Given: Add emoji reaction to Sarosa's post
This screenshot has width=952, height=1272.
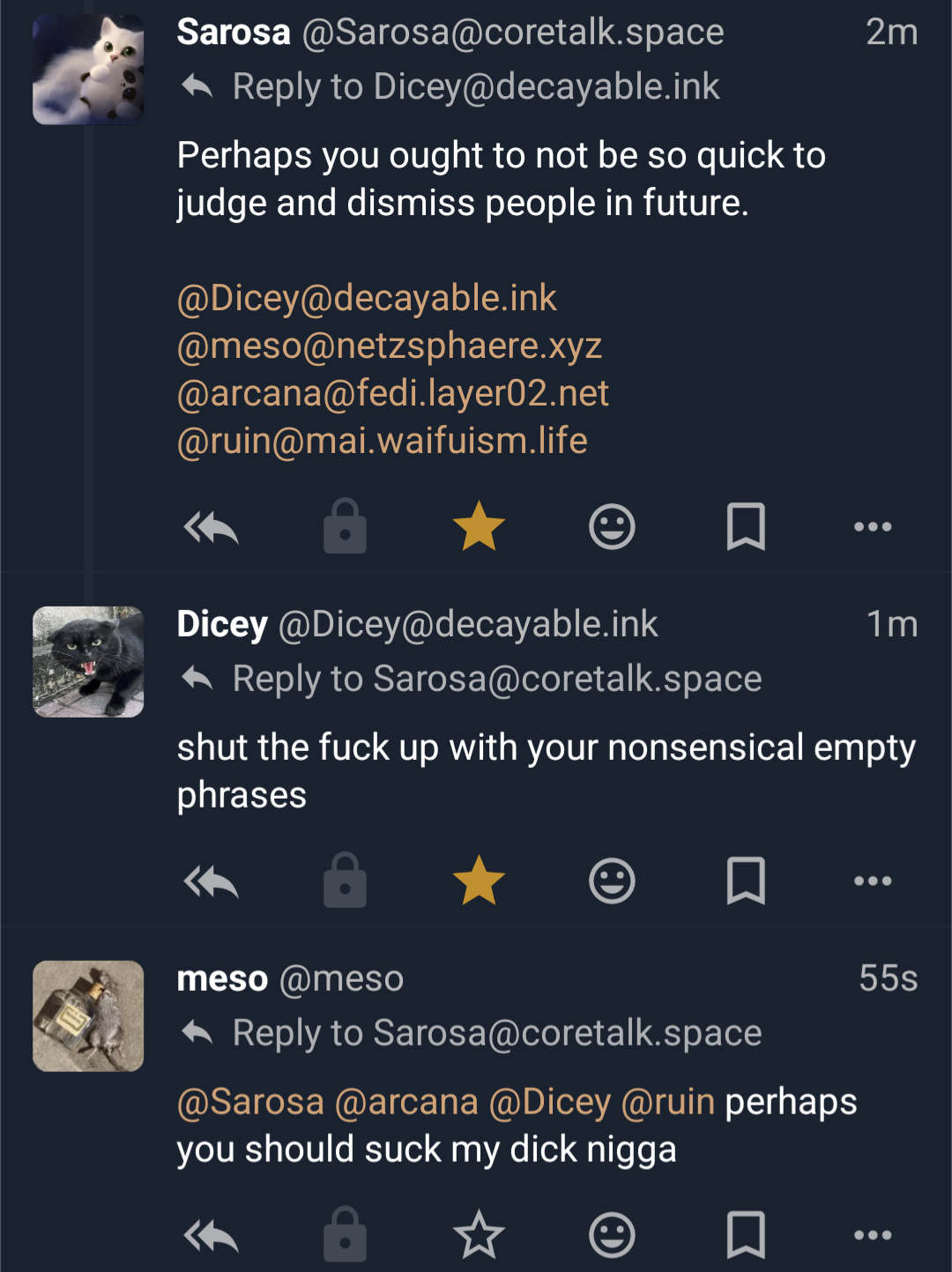Looking at the screenshot, I should point(612,527).
